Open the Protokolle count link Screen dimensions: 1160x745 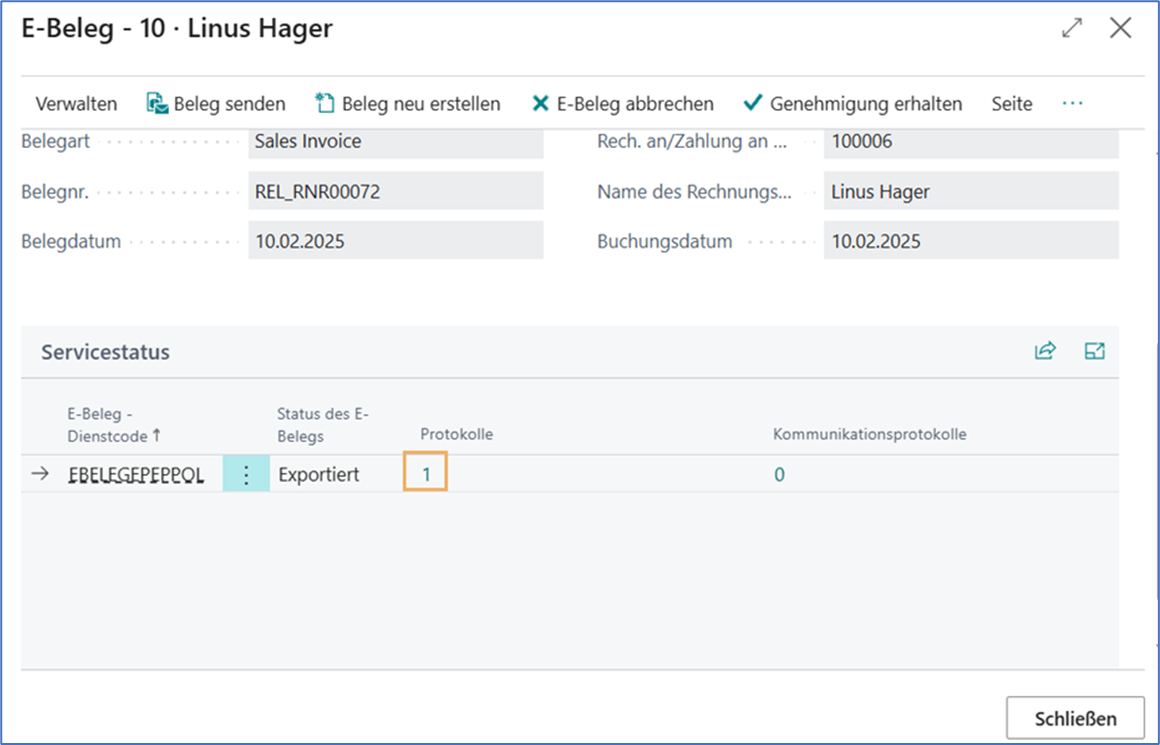[426, 475]
